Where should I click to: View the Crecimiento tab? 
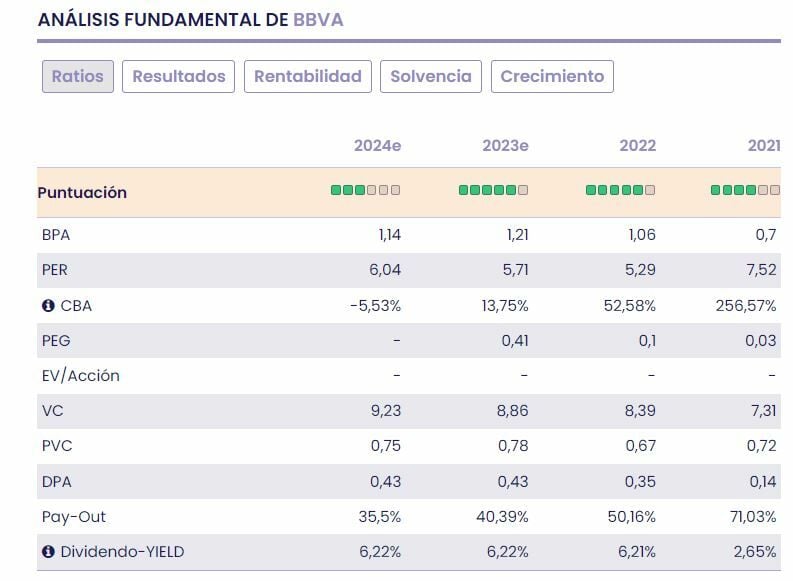[552, 77]
